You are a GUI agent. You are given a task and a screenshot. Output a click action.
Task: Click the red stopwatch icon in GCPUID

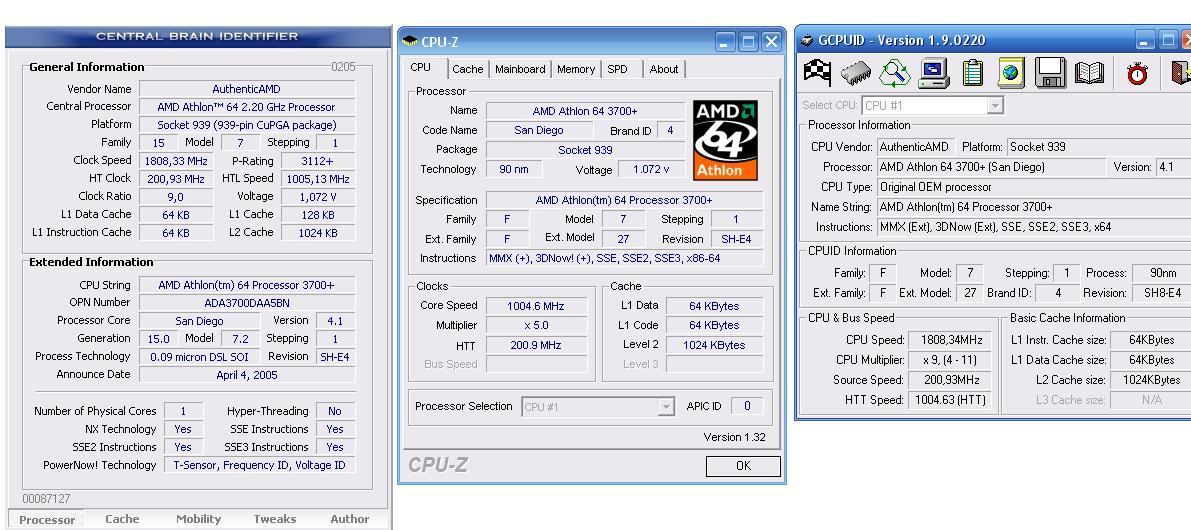click(1137, 74)
